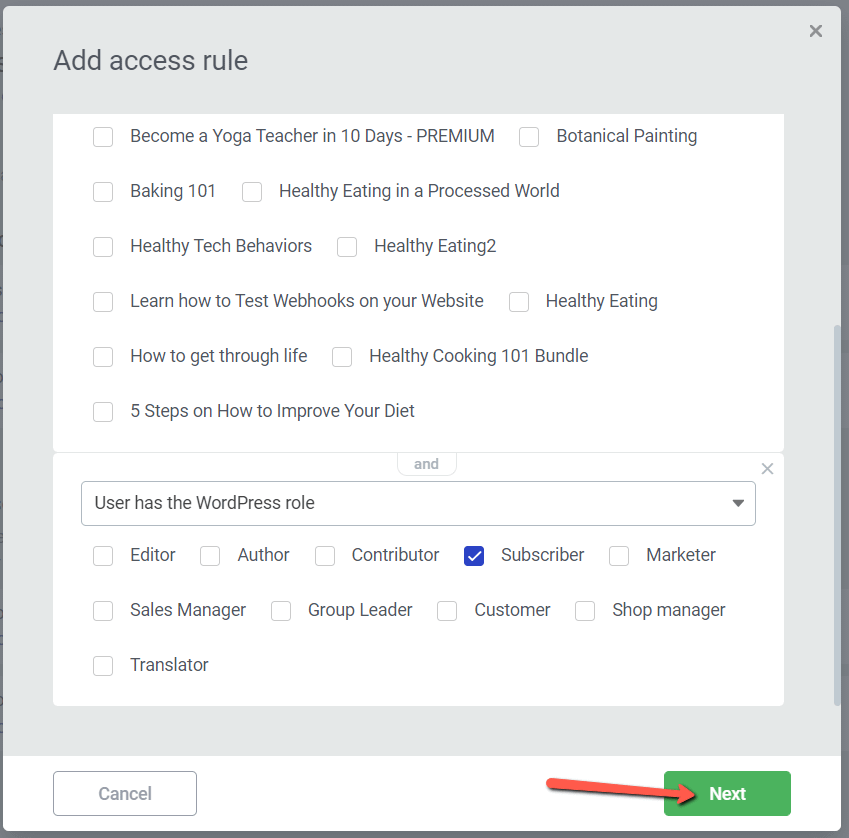Screen dimensions: 849x838
Task: Check '5 Steps on How to Improve Your Diet'
Action: pyautogui.click(x=103, y=412)
